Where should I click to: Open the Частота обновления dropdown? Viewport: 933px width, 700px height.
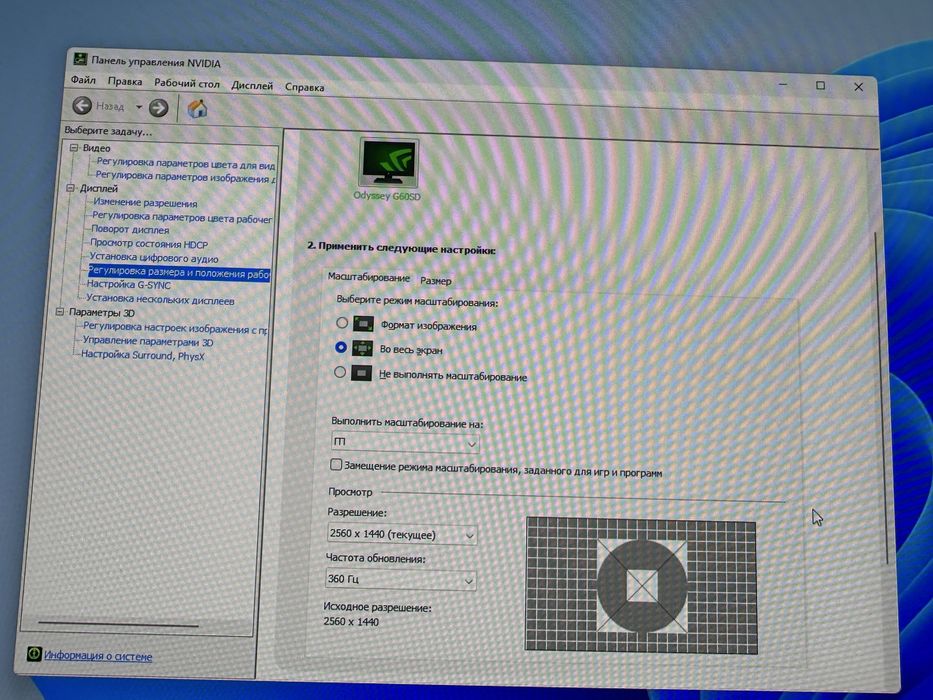point(400,579)
